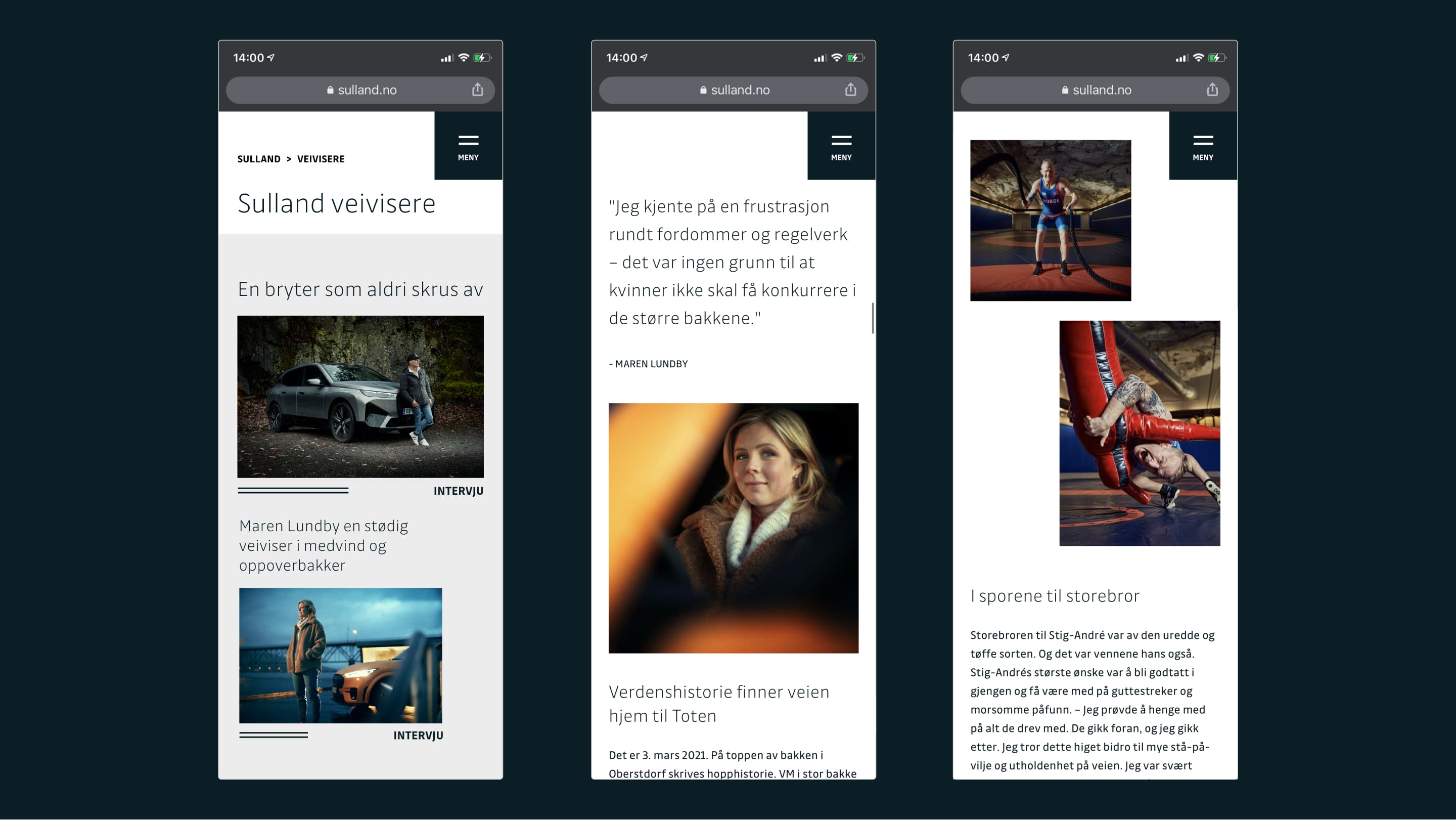
Task: Click sulland.no address field on right phone
Action: [1096, 90]
